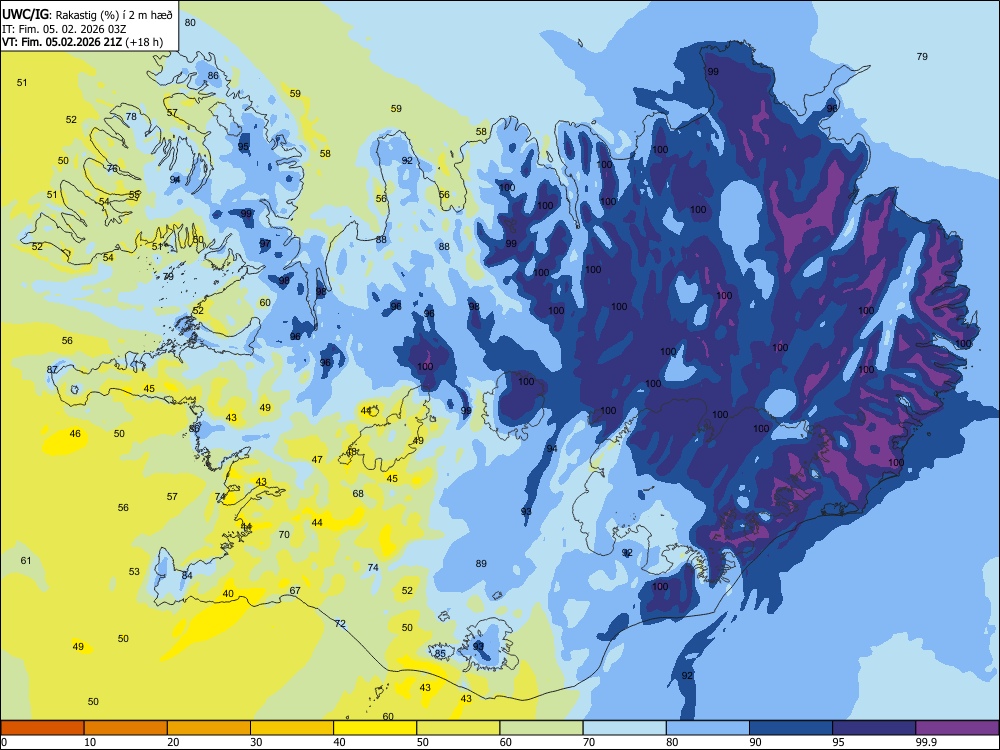Click the '47' humidity value on the map
The image size is (1000, 750).
pyautogui.click(x=317, y=459)
